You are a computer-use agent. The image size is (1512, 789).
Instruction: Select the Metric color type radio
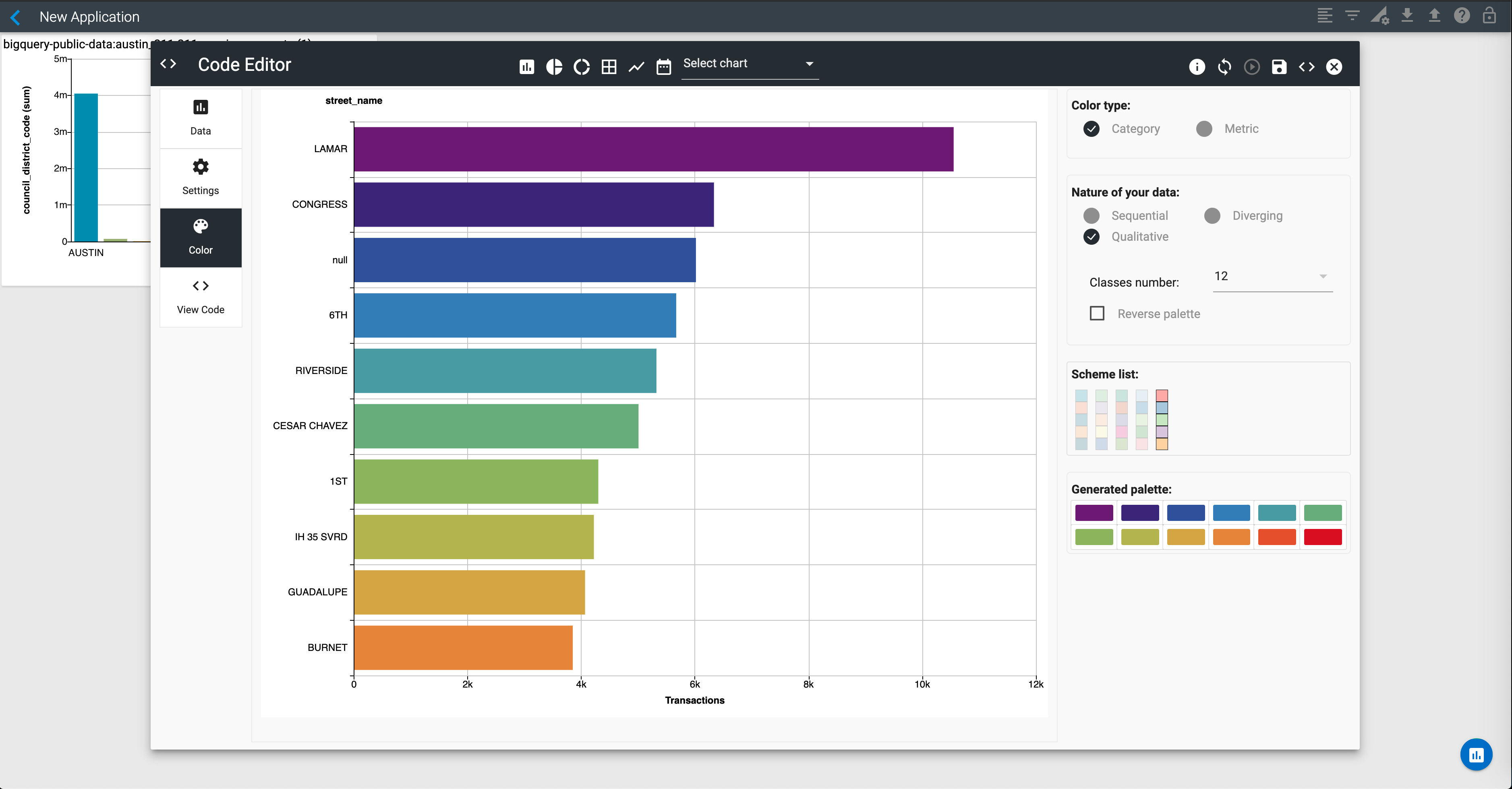pos(1204,128)
